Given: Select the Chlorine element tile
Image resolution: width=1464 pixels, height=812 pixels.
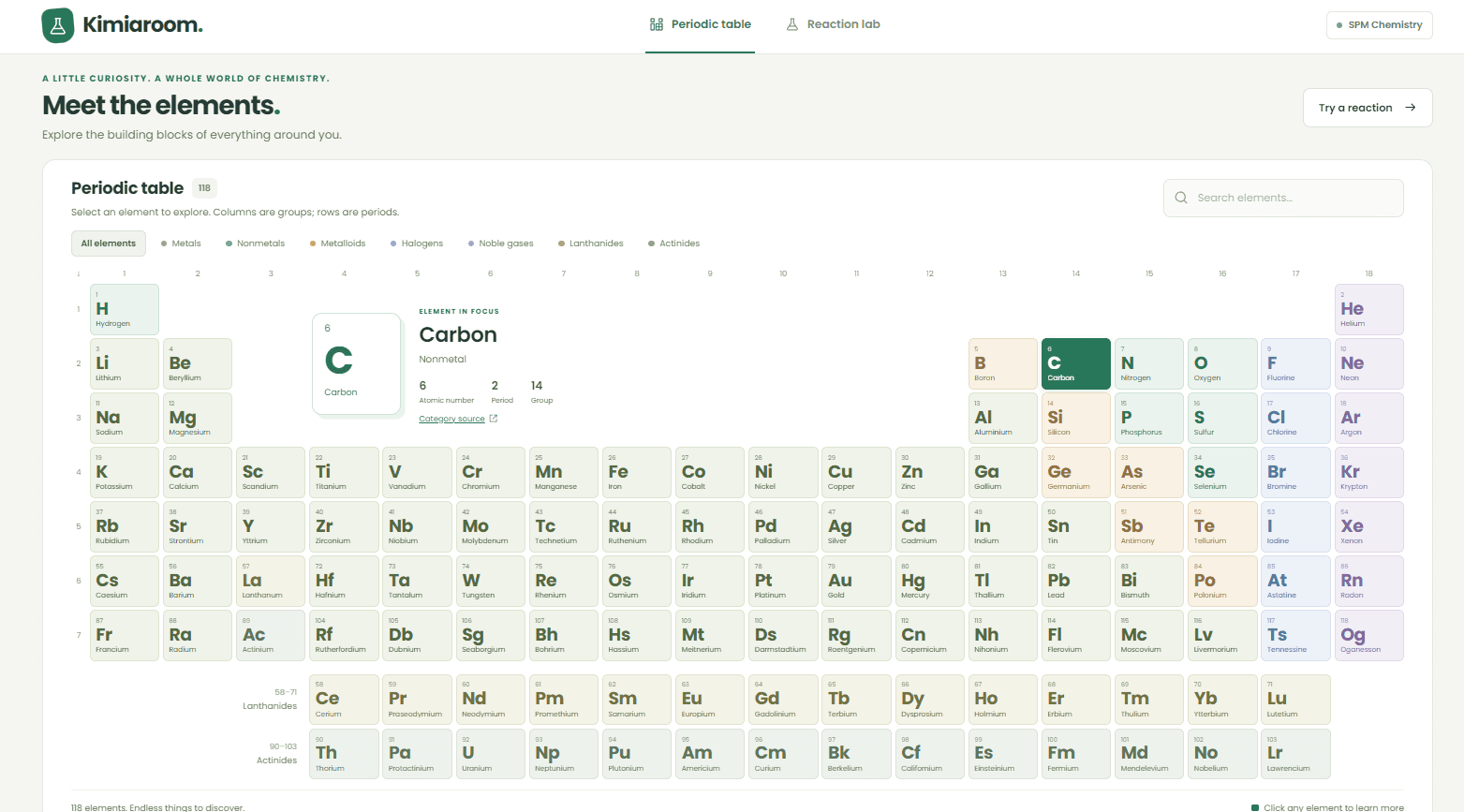Looking at the screenshot, I should point(1295,418).
